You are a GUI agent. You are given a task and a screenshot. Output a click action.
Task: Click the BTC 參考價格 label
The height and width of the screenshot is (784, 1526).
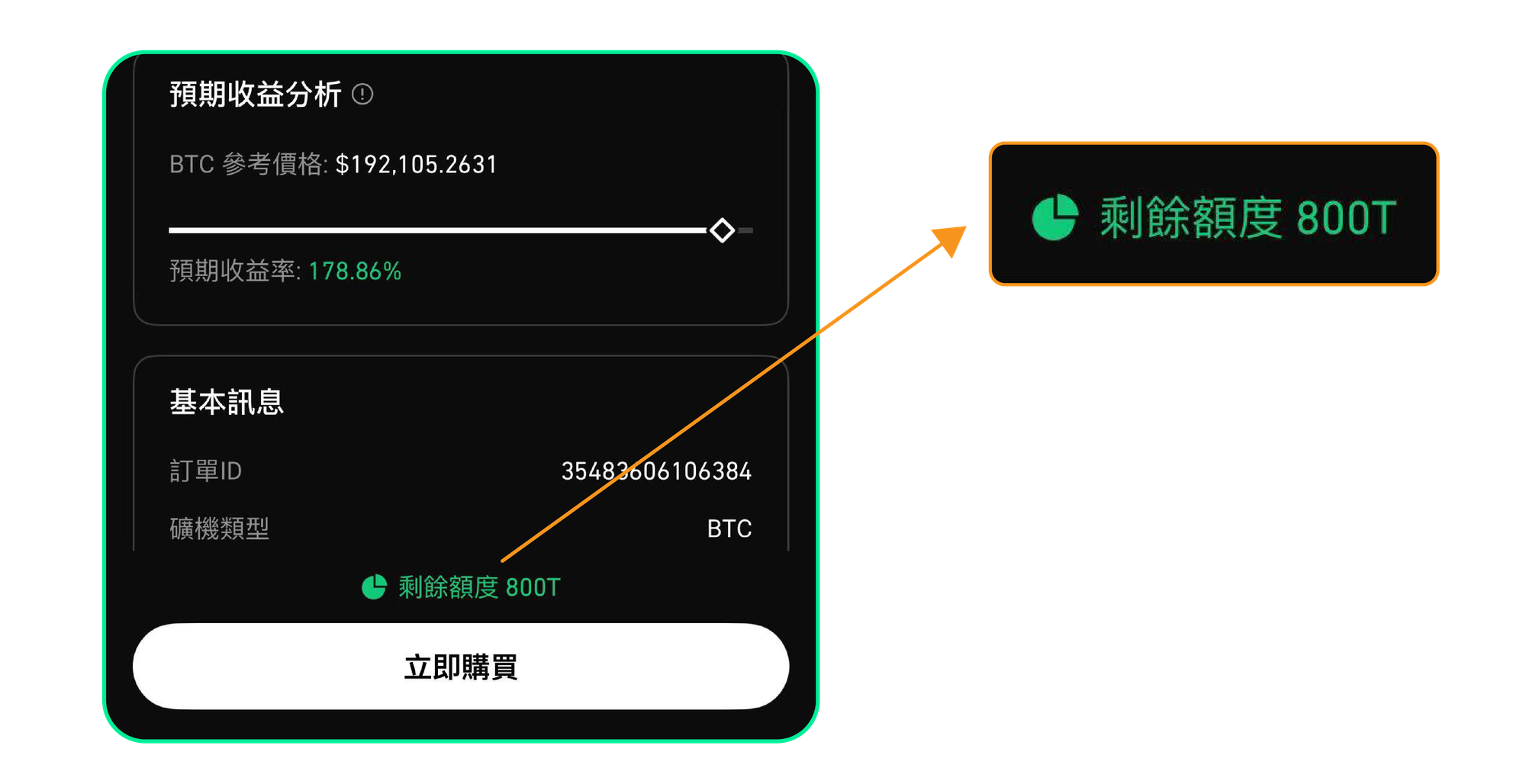click(x=249, y=165)
